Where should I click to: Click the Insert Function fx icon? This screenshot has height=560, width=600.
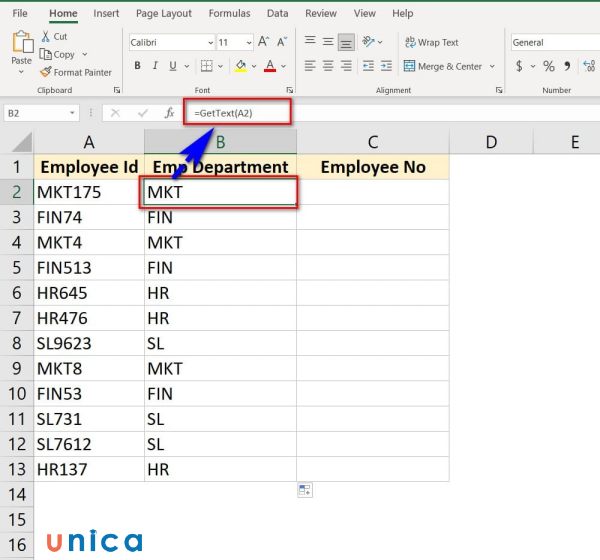(x=169, y=113)
